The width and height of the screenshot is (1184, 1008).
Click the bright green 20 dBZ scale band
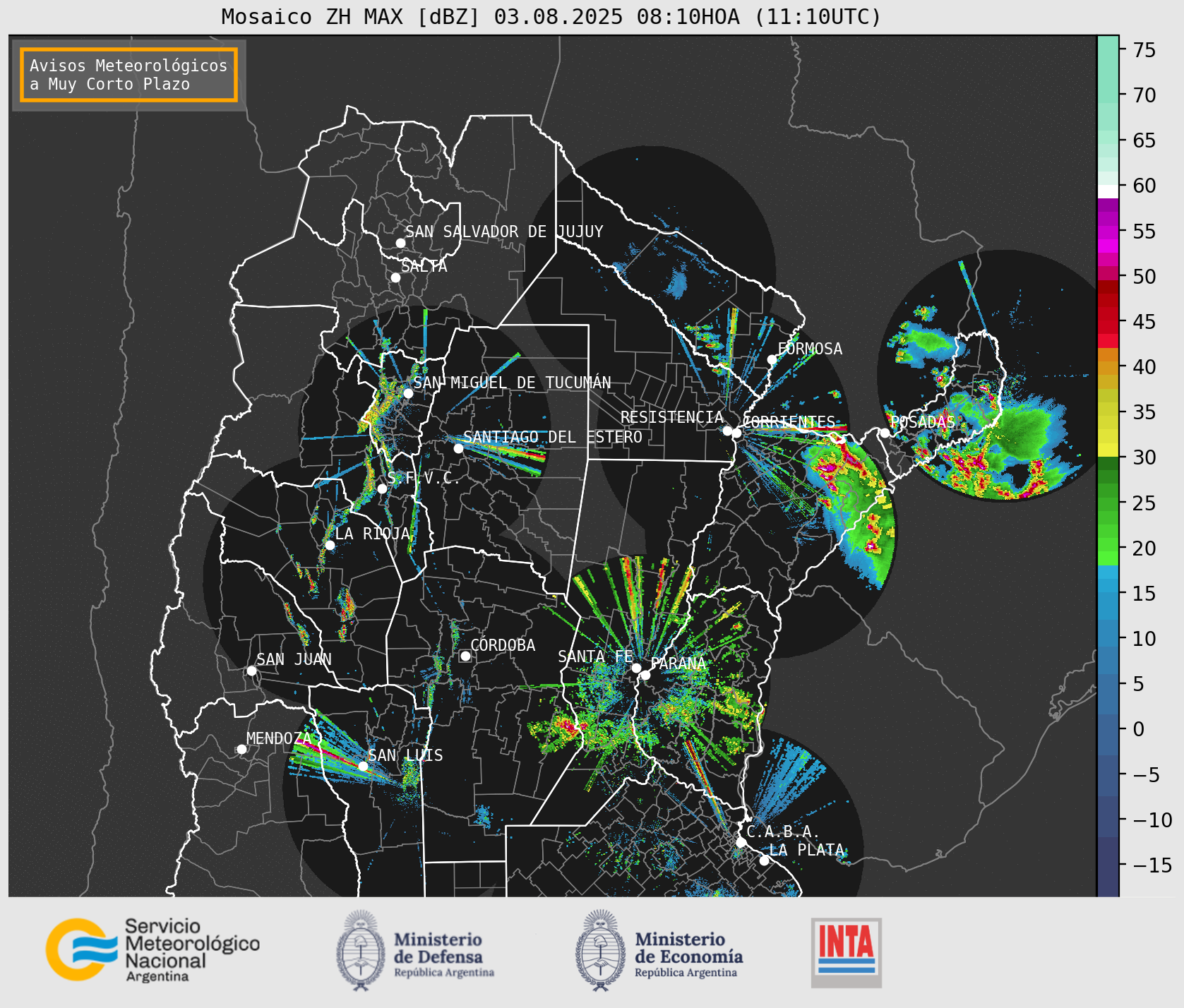click(x=1108, y=557)
